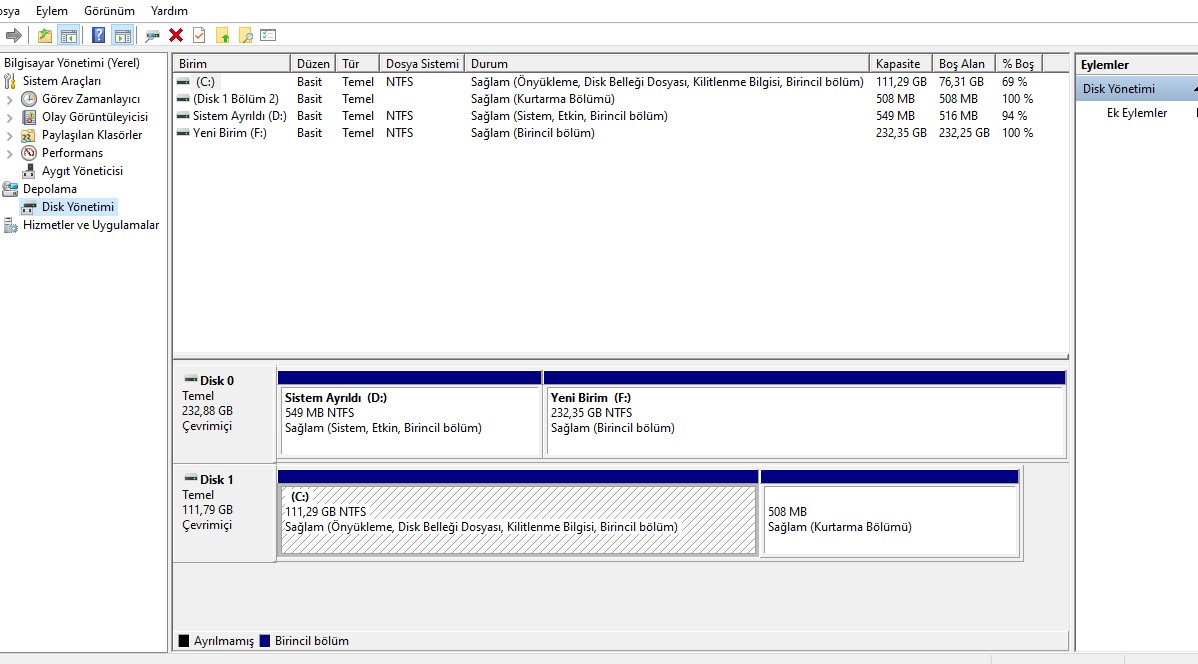
Task: Click the properties checkmark page icon
Action: [x=199, y=36]
